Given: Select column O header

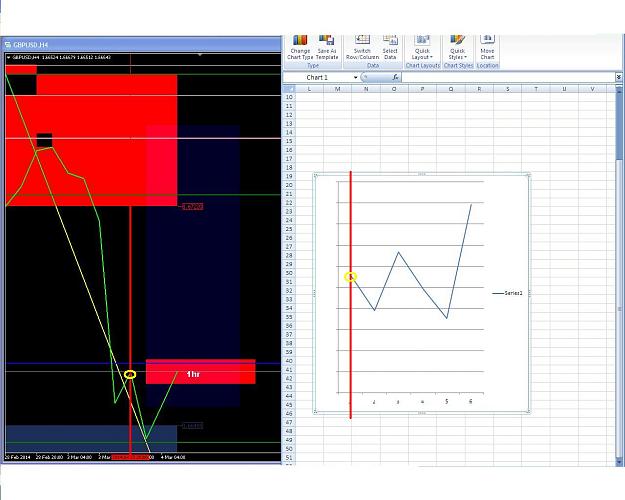Looking at the screenshot, I should pos(394,89).
